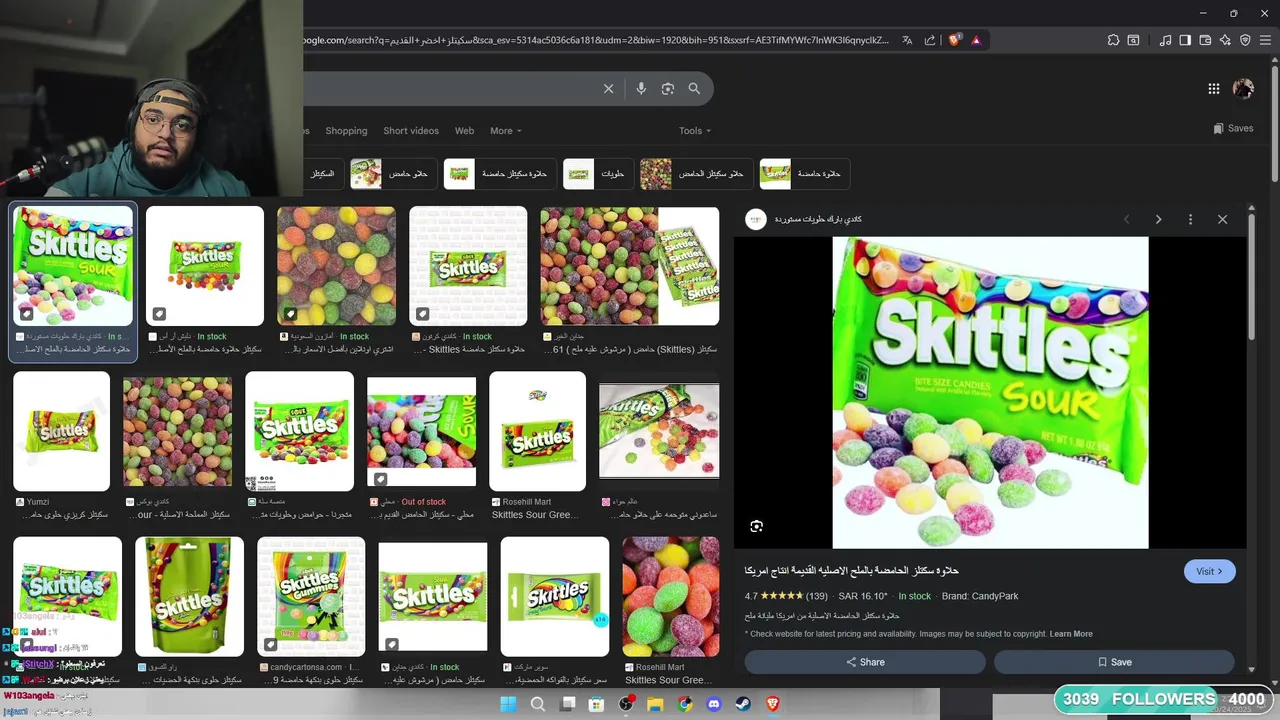Select the first Skittles Sour bag thumbnail

tap(73, 266)
